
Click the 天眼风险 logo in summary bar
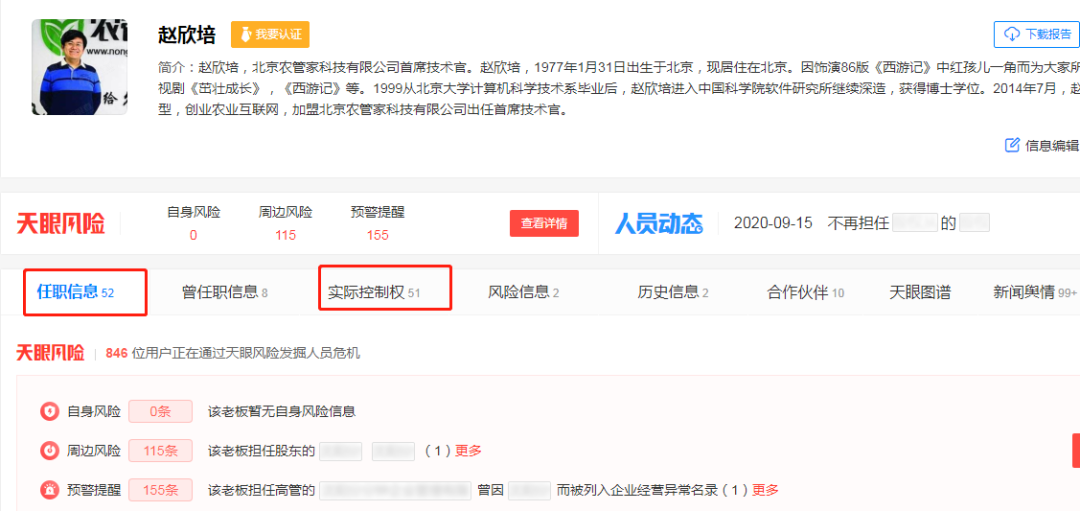pos(61,223)
